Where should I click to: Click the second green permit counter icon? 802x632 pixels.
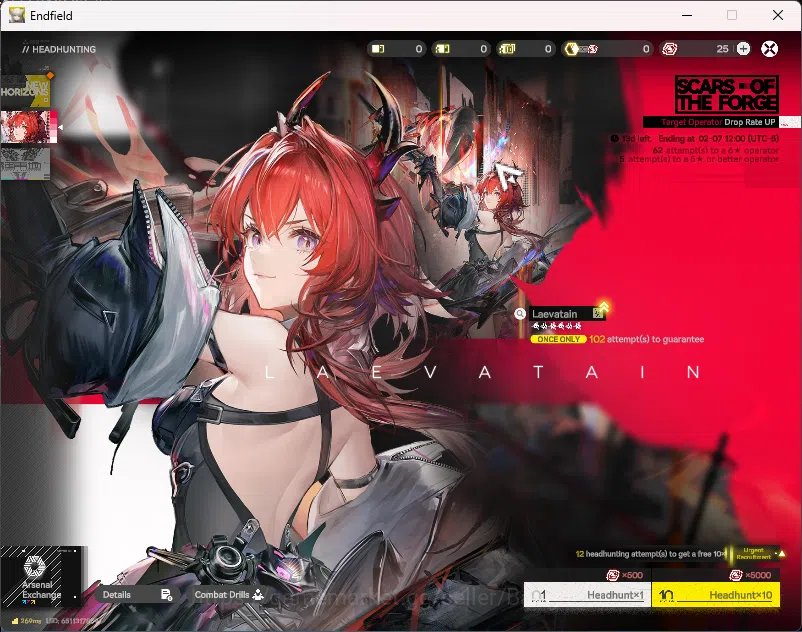point(442,49)
